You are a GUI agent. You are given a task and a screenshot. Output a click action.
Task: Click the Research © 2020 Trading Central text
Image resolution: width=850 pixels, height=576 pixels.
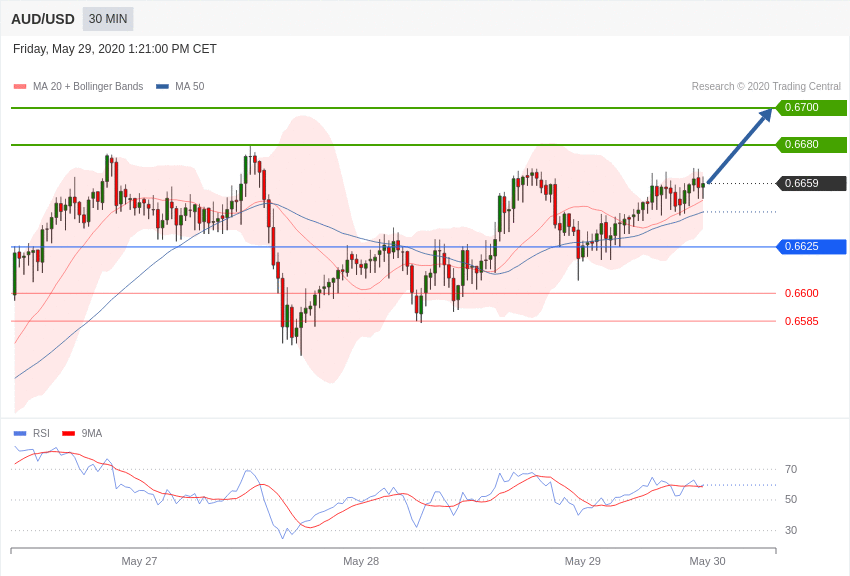coord(766,86)
